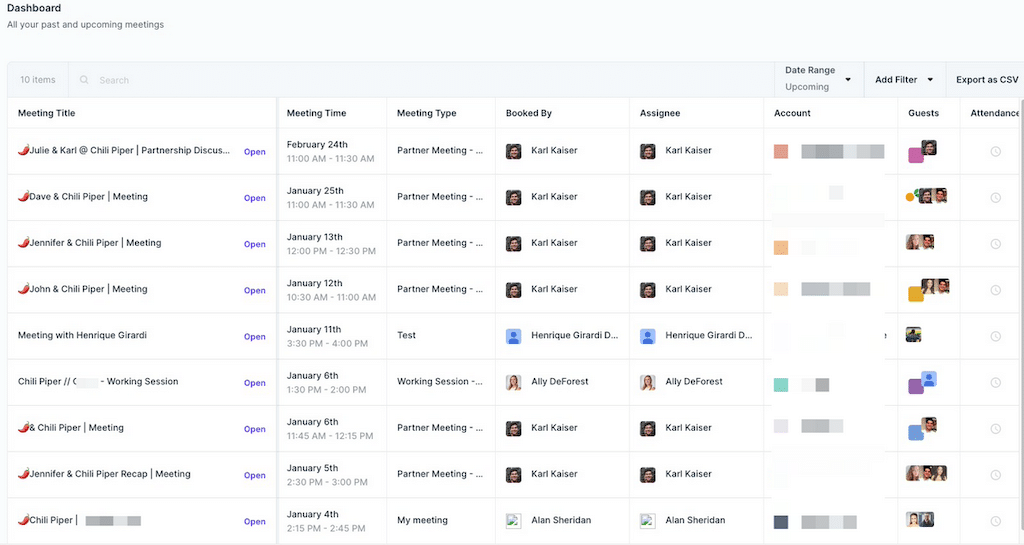Click attendance clock icon for February 24th meeting

[995, 151]
